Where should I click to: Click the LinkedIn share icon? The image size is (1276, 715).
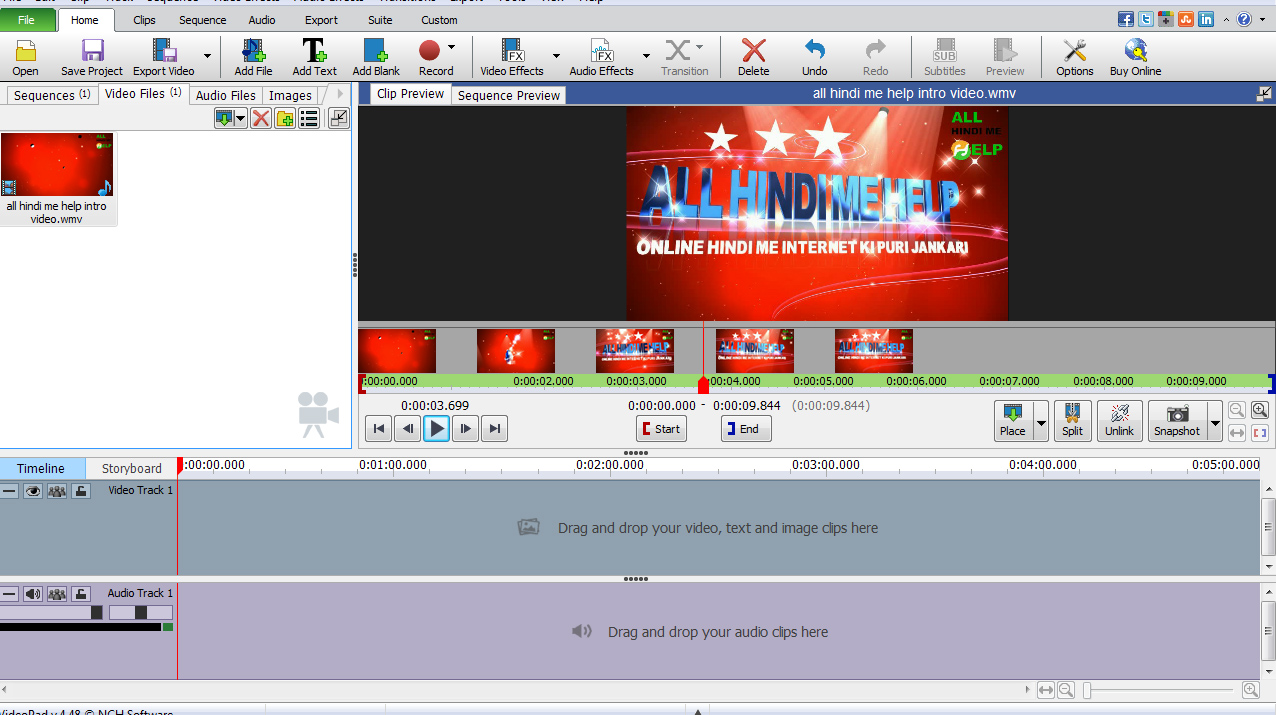click(1206, 19)
